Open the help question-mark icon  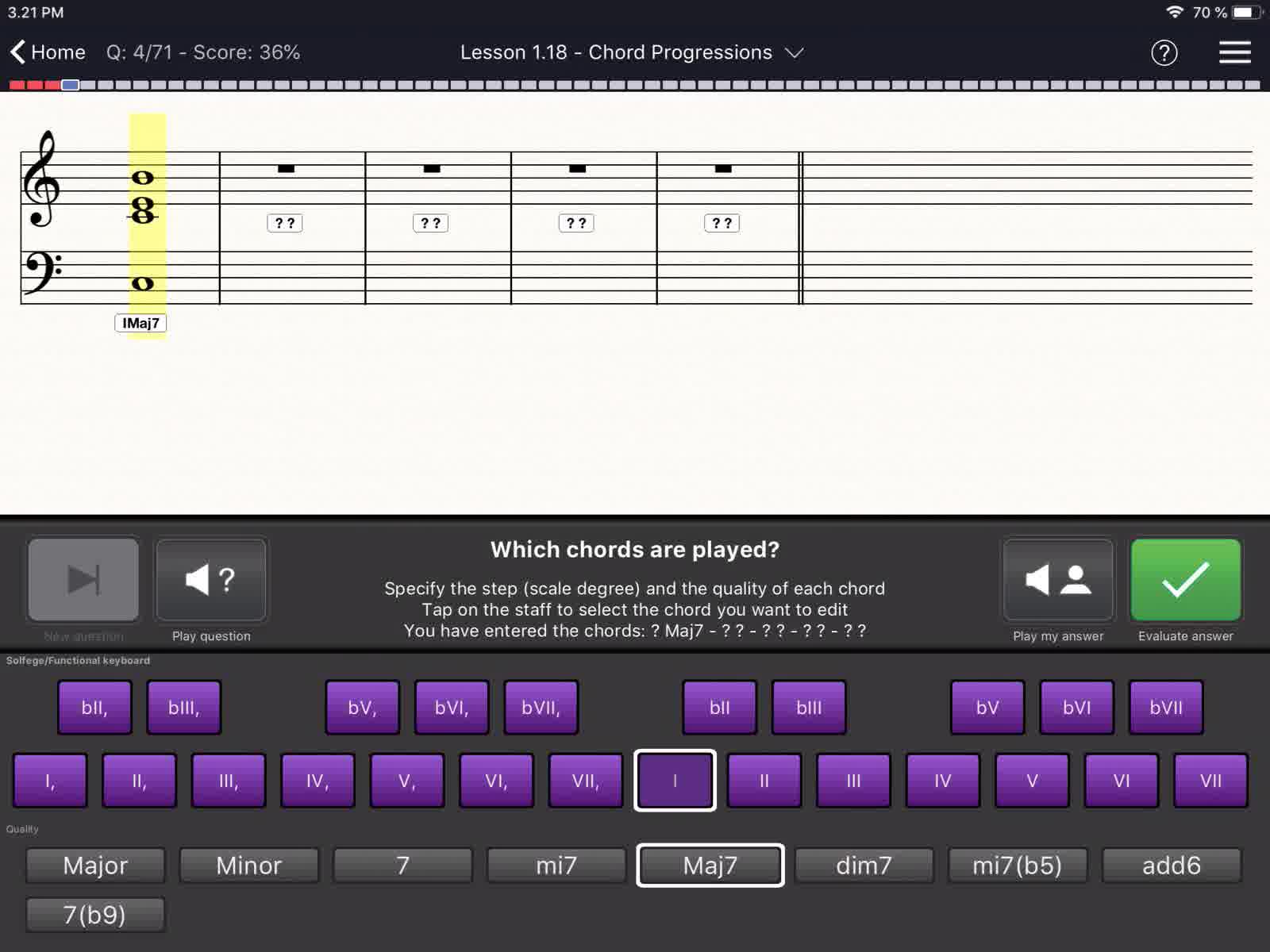coord(1164,52)
